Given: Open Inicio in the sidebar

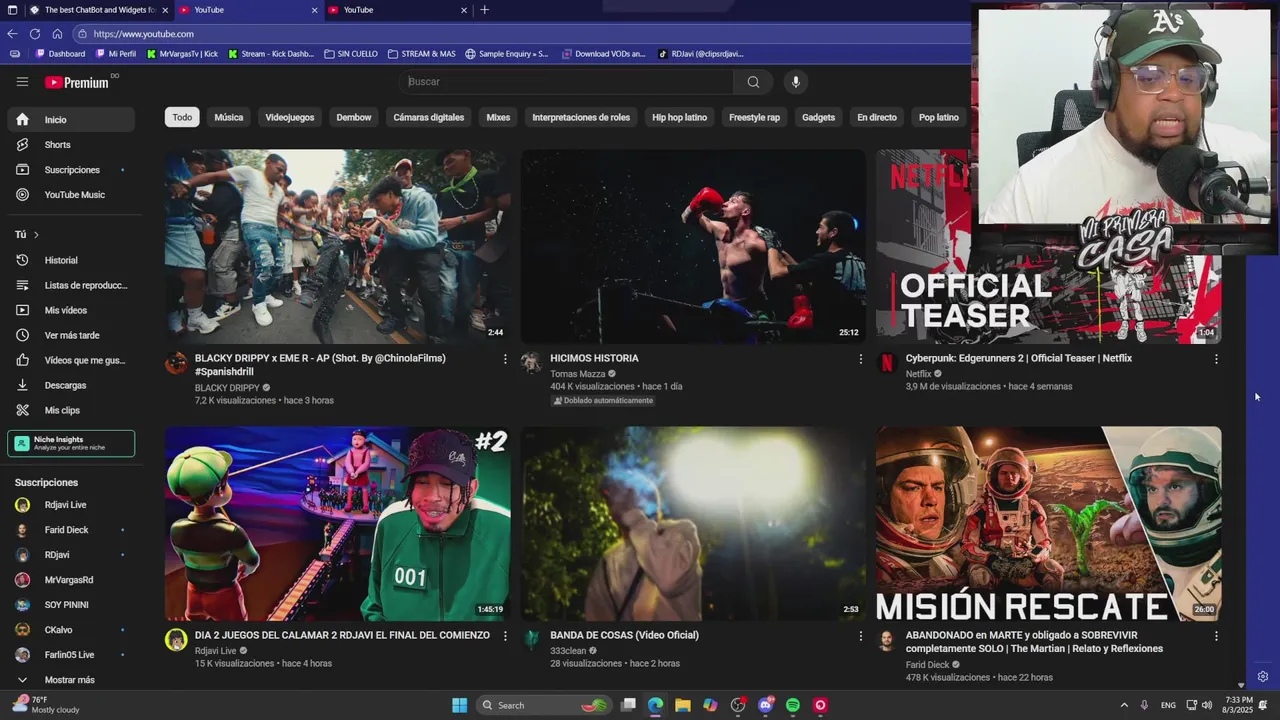Looking at the screenshot, I should (x=71, y=120).
